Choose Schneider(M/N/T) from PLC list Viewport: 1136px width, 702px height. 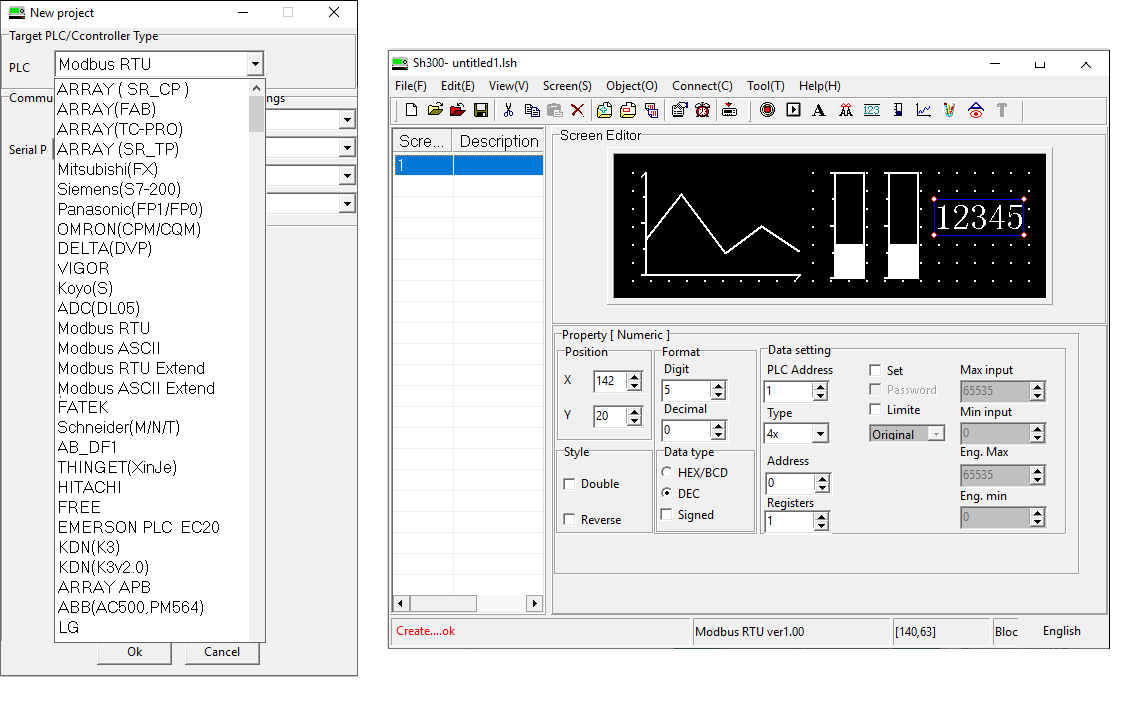(x=119, y=427)
